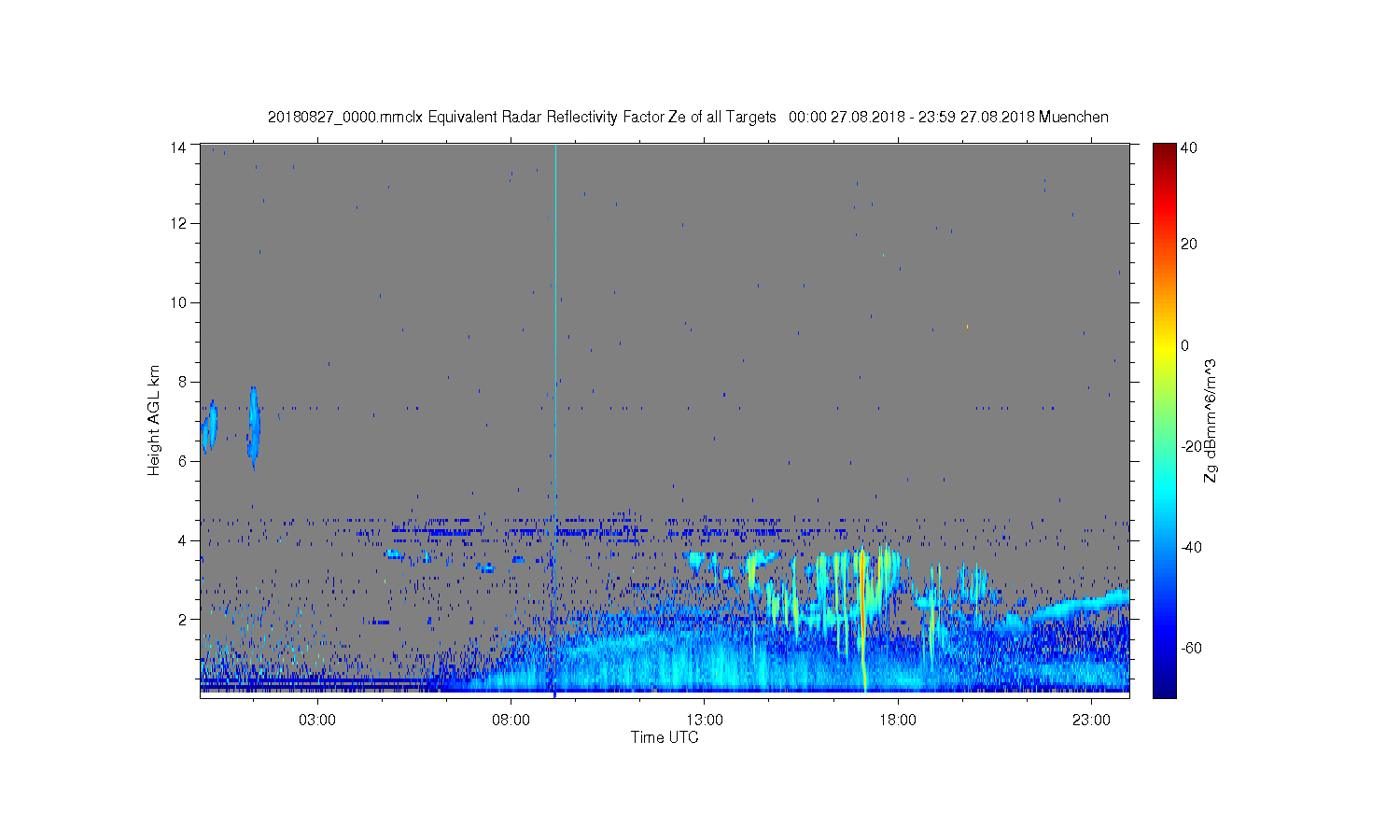Click the height tick label 4
The width and height of the screenshot is (1400, 840).
tap(182, 540)
